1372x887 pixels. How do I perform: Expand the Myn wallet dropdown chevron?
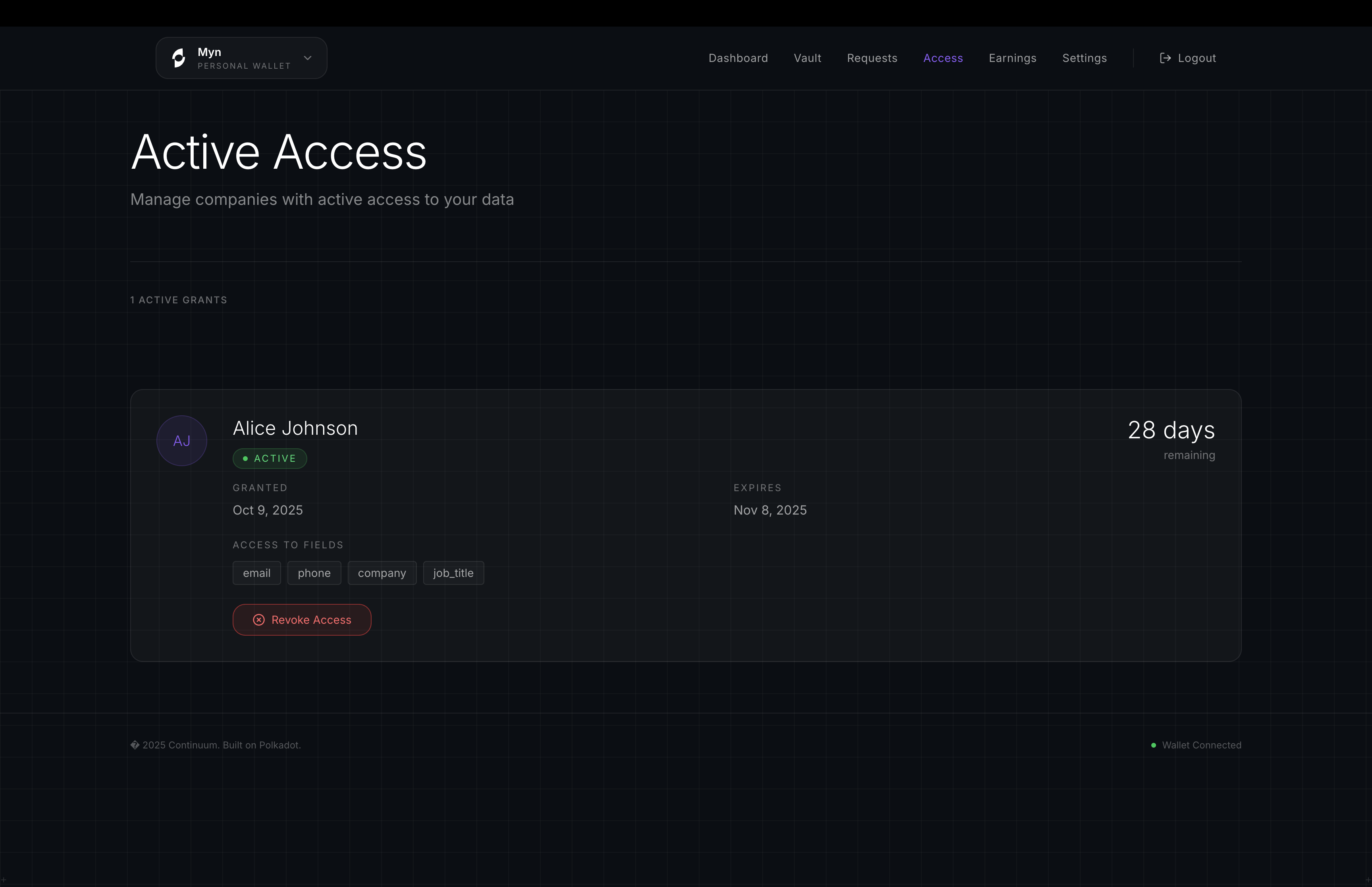tap(307, 58)
